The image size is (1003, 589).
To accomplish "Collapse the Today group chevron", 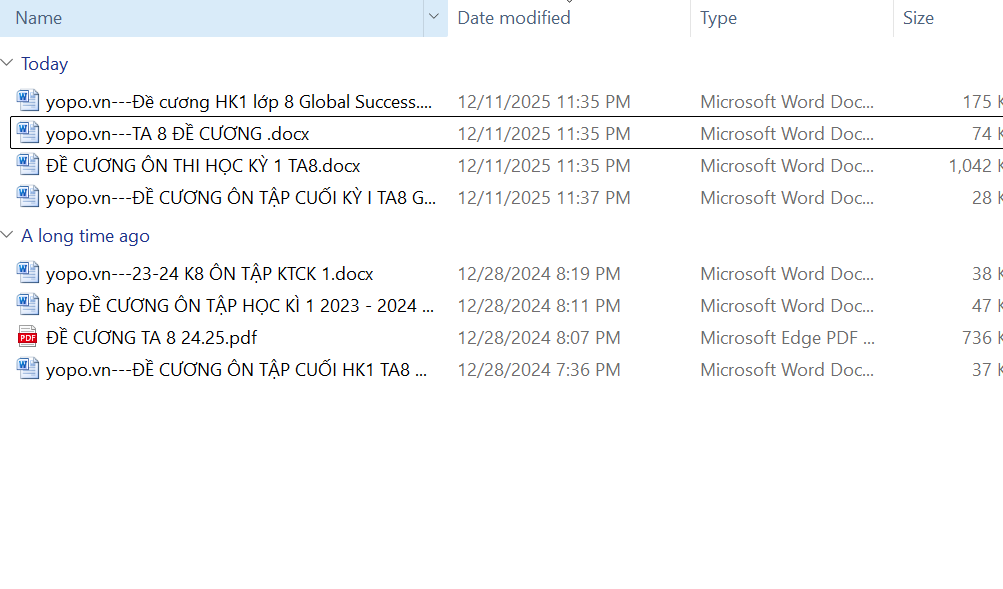I will (x=8, y=63).
